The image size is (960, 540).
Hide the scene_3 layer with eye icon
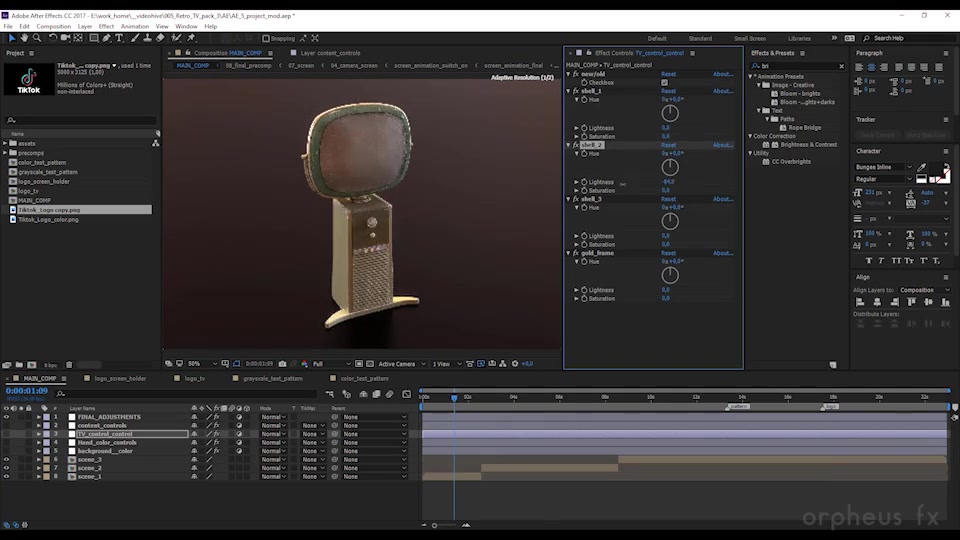click(x=6, y=459)
